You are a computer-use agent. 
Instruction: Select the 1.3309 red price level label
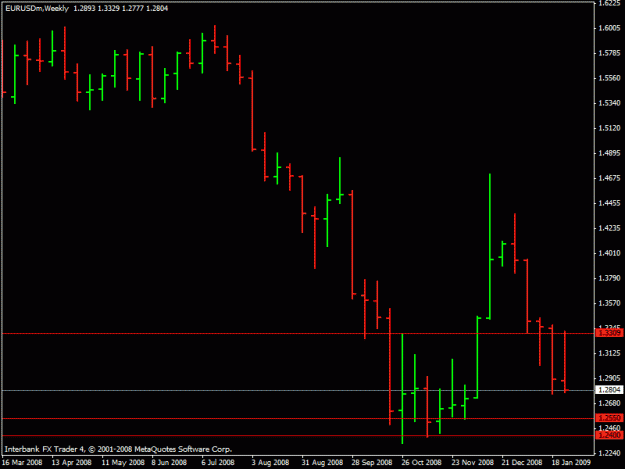click(x=609, y=333)
